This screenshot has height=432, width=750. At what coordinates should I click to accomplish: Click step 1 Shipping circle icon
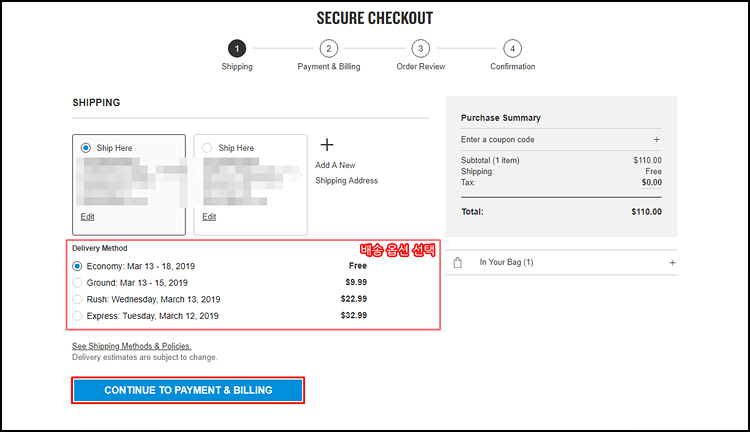point(237,48)
